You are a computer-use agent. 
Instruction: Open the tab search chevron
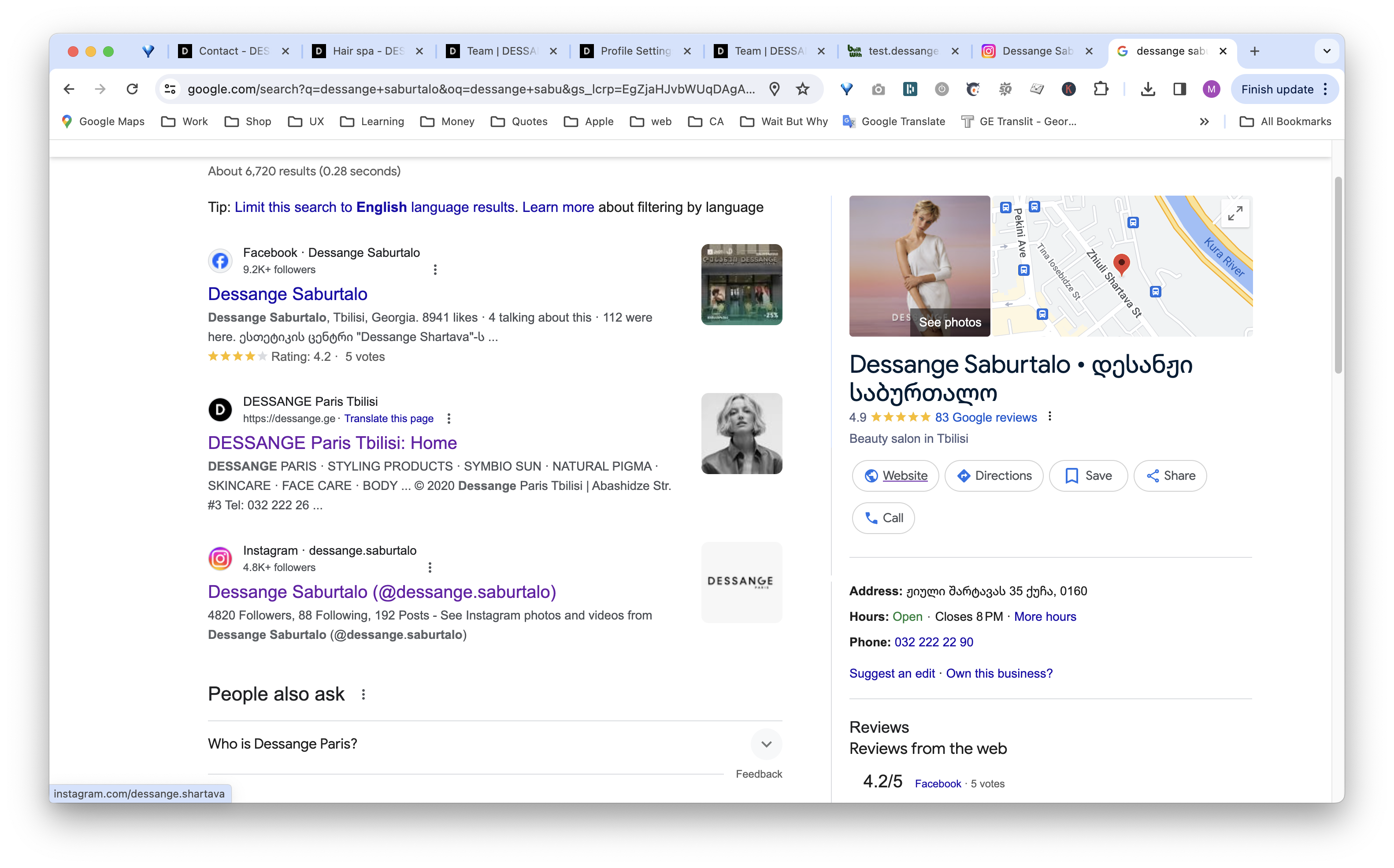click(x=1326, y=51)
